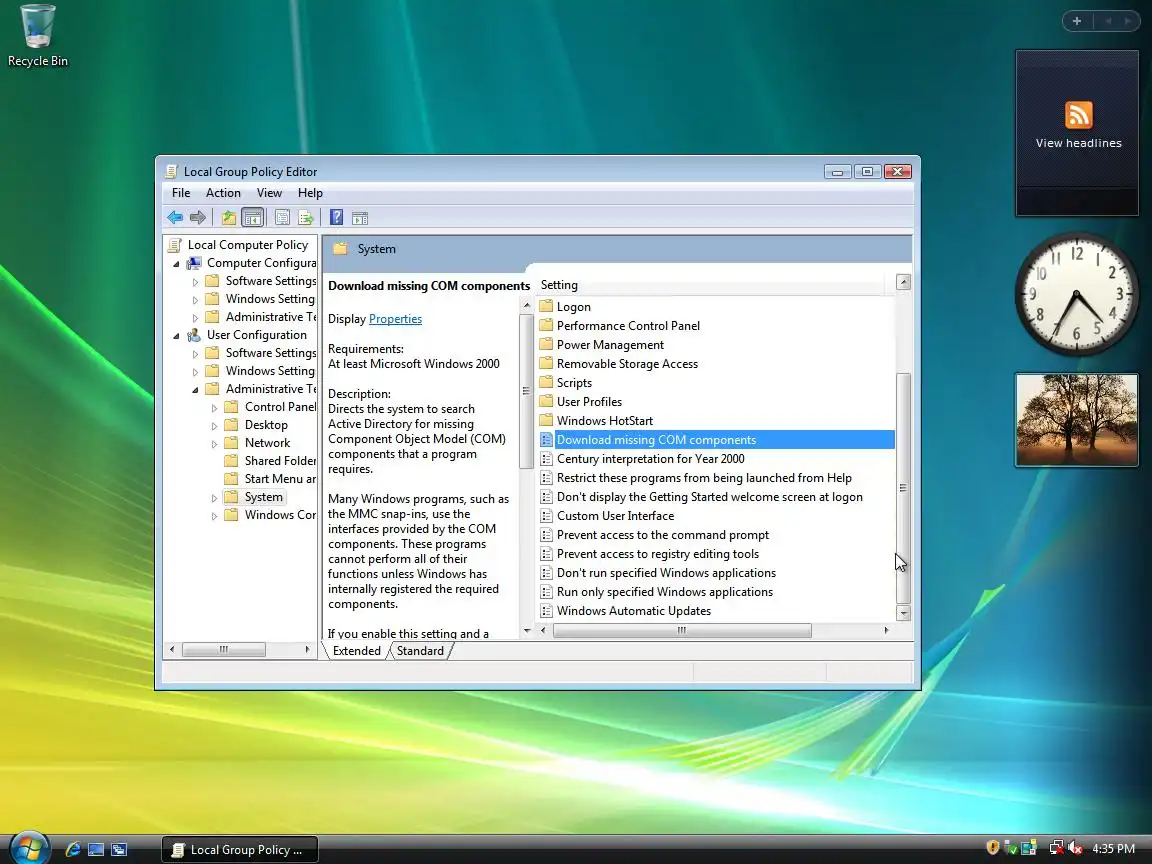Expand the Network tree node
Image resolution: width=1152 pixels, height=864 pixels.
point(215,444)
